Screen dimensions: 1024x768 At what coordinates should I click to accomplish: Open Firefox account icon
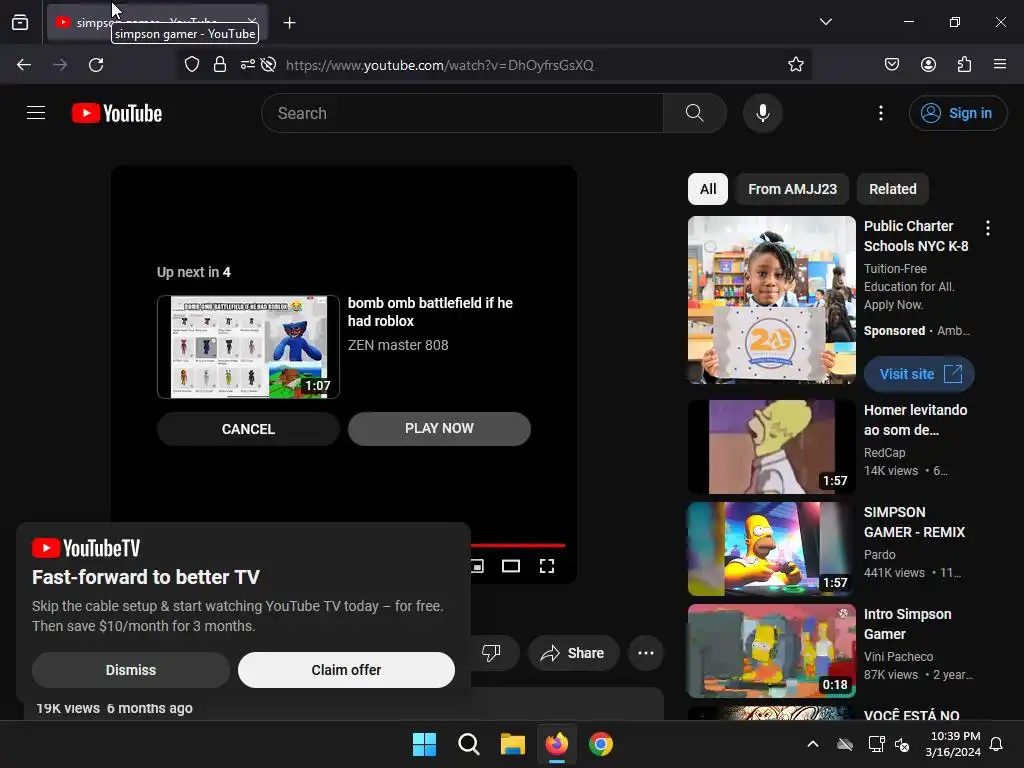click(x=928, y=65)
